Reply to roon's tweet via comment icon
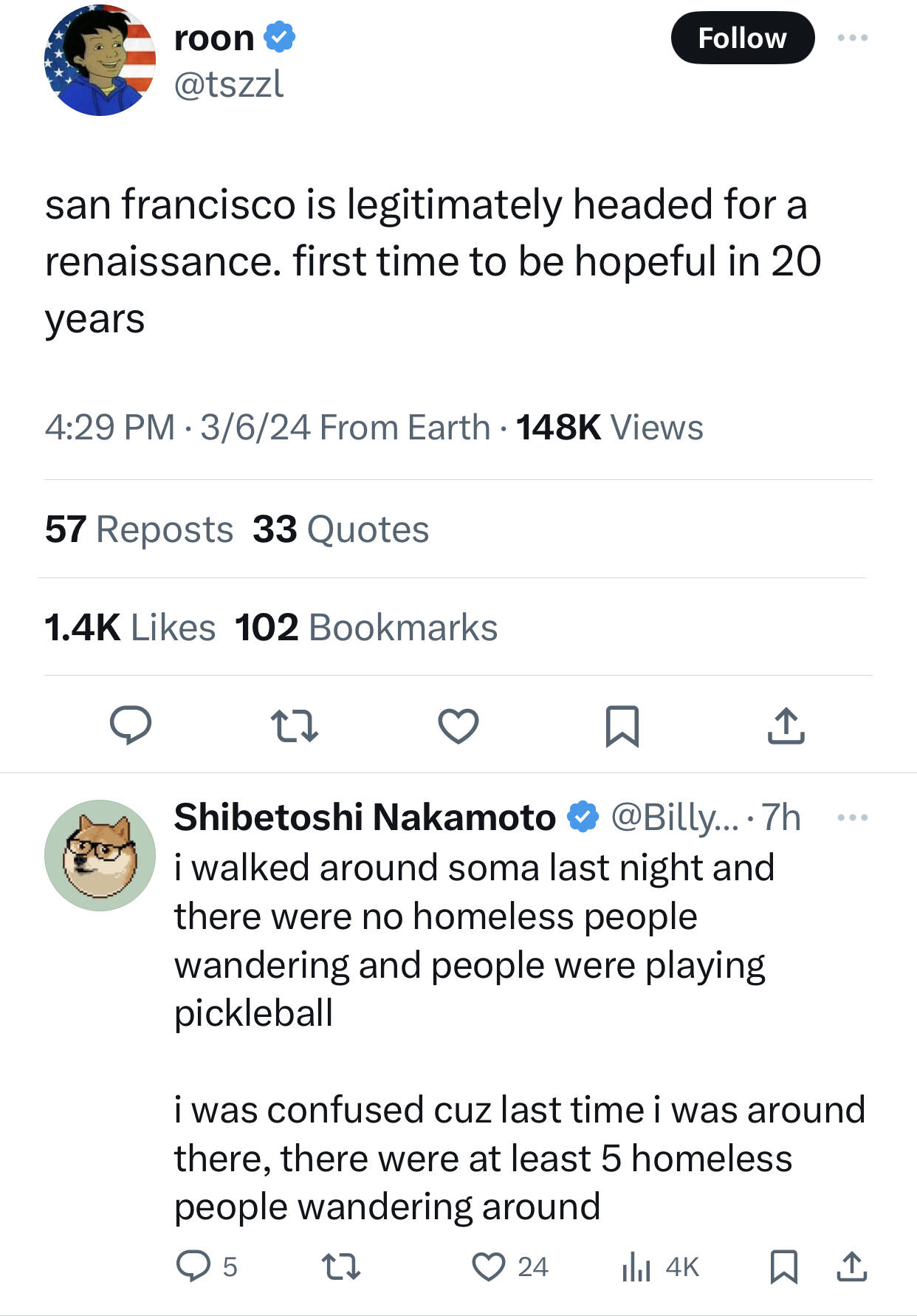 click(131, 724)
